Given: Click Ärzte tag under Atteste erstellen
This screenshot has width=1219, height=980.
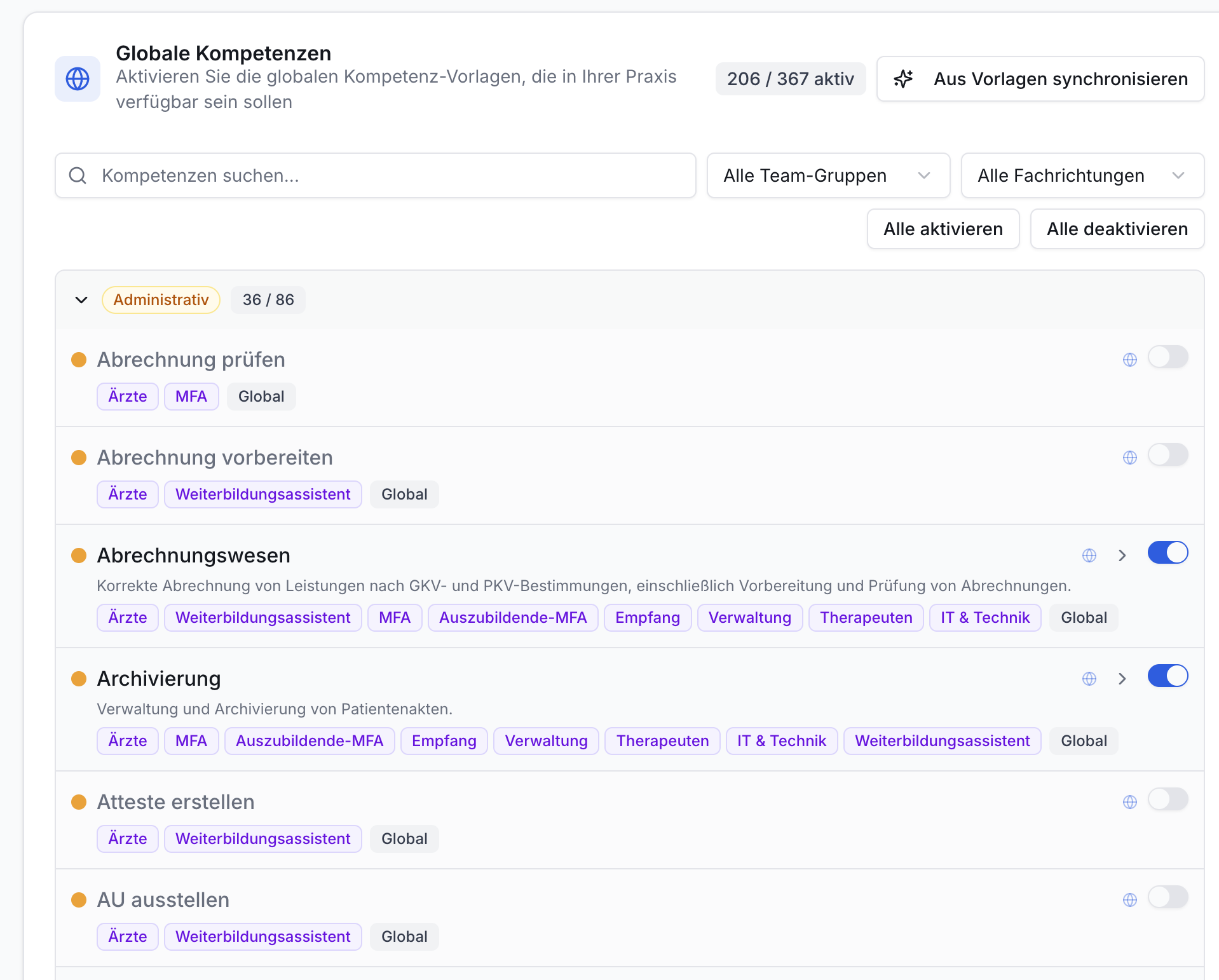Looking at the screenshot, I should click(128, 839).
